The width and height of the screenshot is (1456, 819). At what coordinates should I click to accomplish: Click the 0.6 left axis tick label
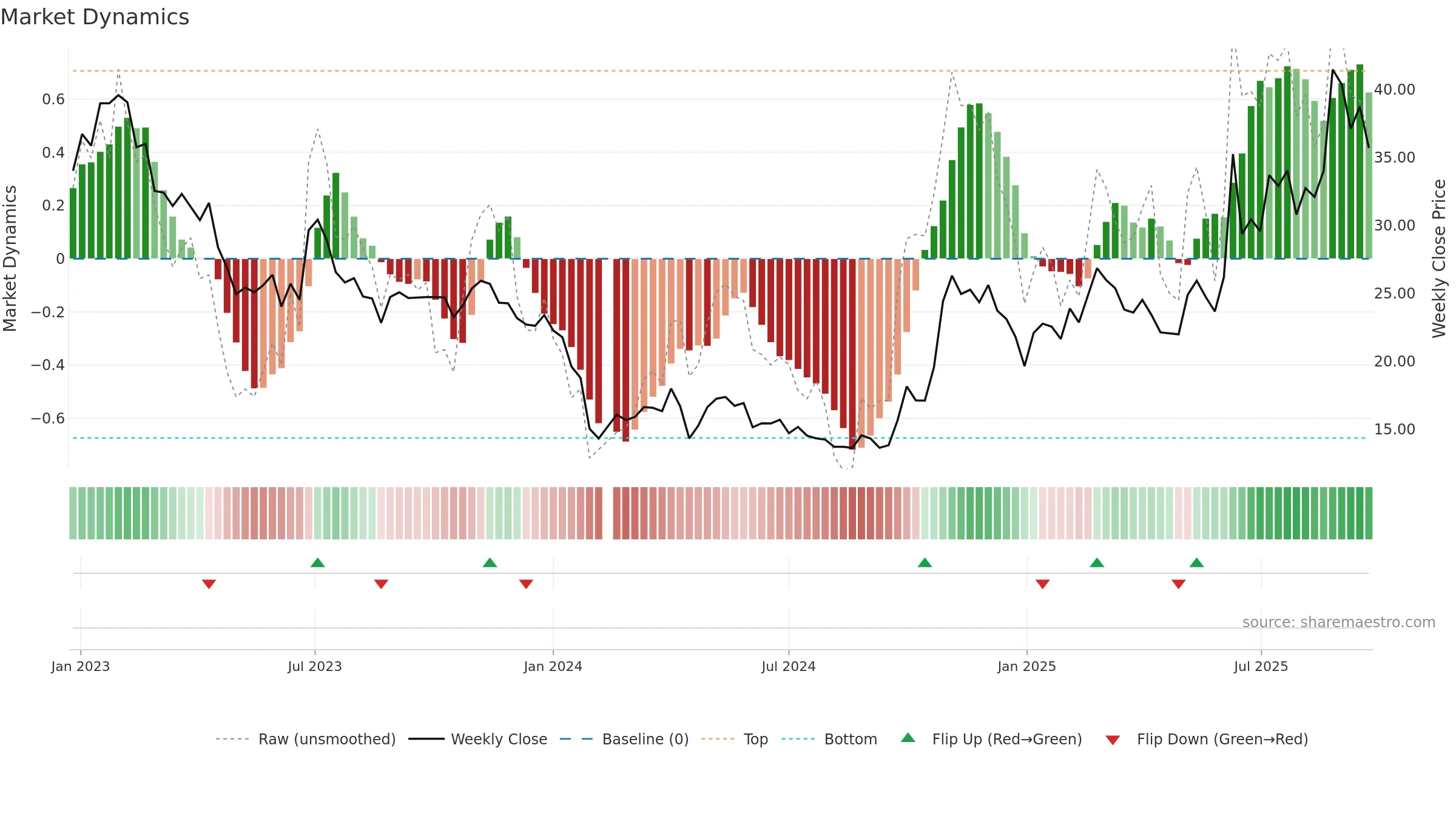tap(53, 99)
